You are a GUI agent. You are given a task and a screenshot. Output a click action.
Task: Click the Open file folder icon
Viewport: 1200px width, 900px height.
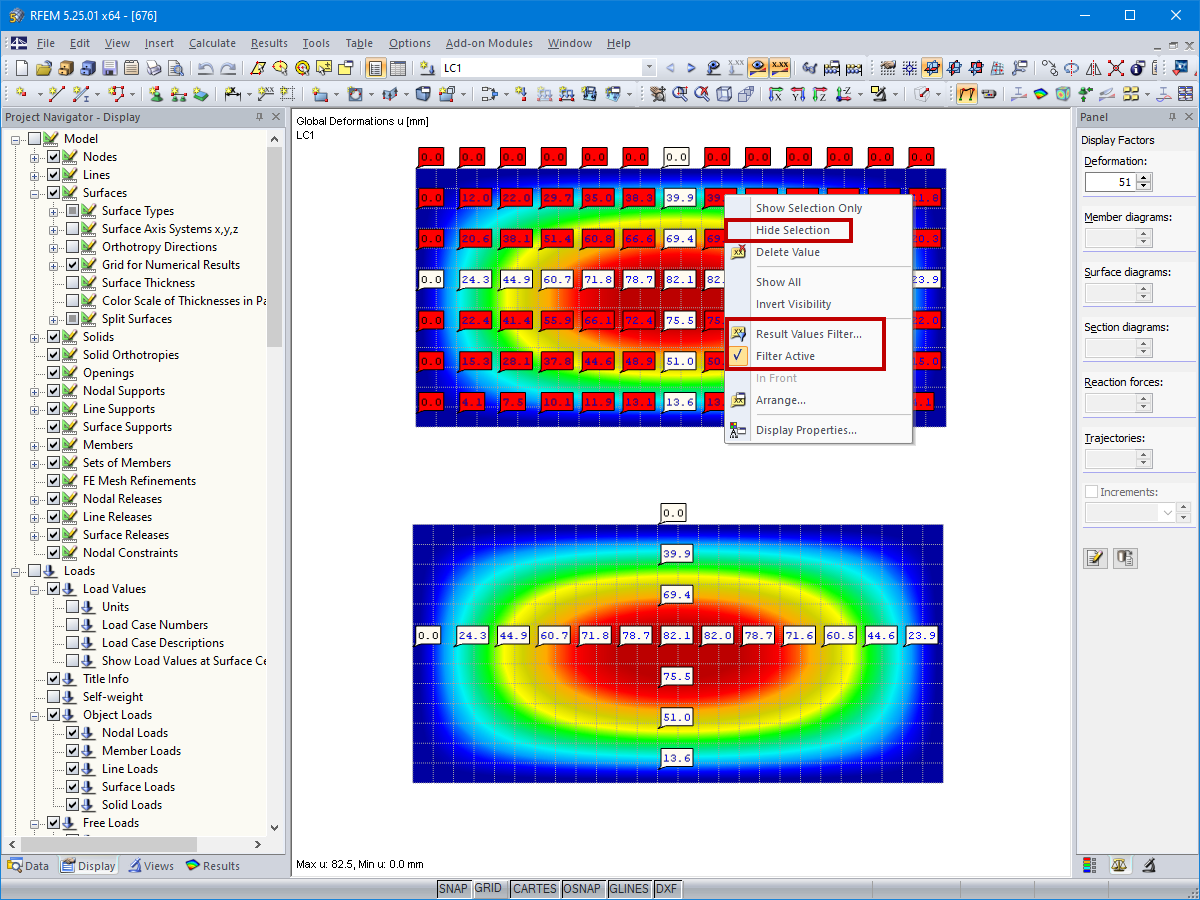(x=44, y=68)
